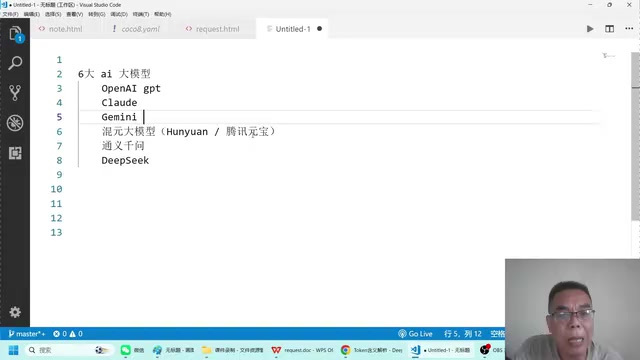
Task: Open the Manage gear icon
Action: (15, 312)
